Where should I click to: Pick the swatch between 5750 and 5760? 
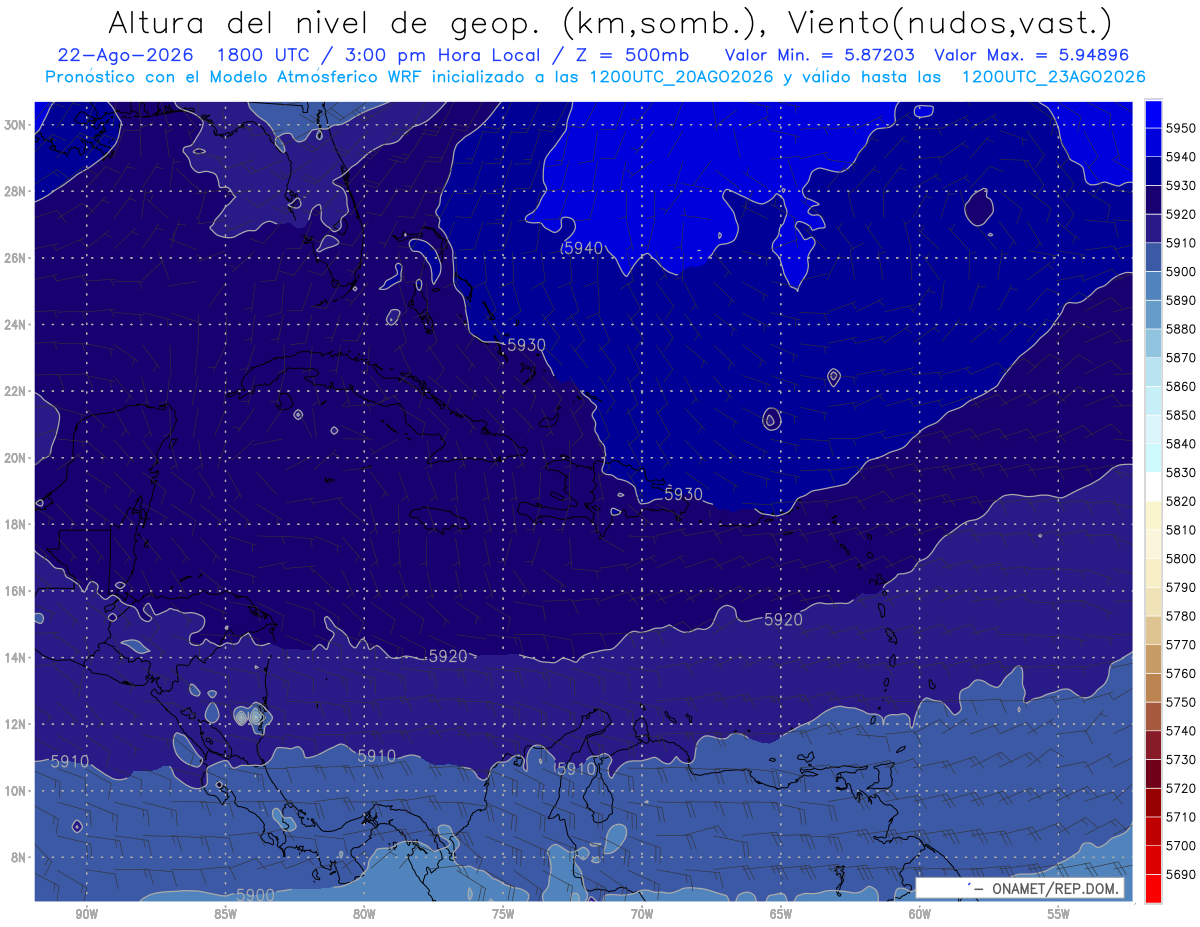pyautogui.click(x=1152, y=688)
